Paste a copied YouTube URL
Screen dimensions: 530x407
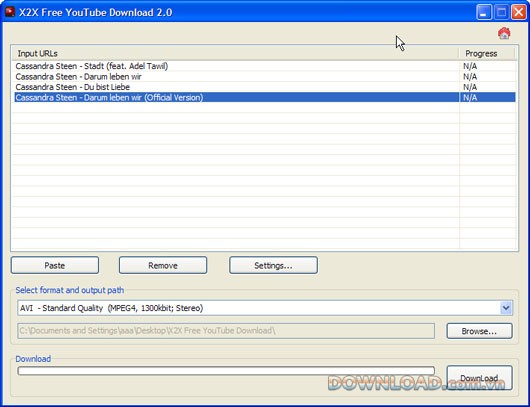coord(55,265)
